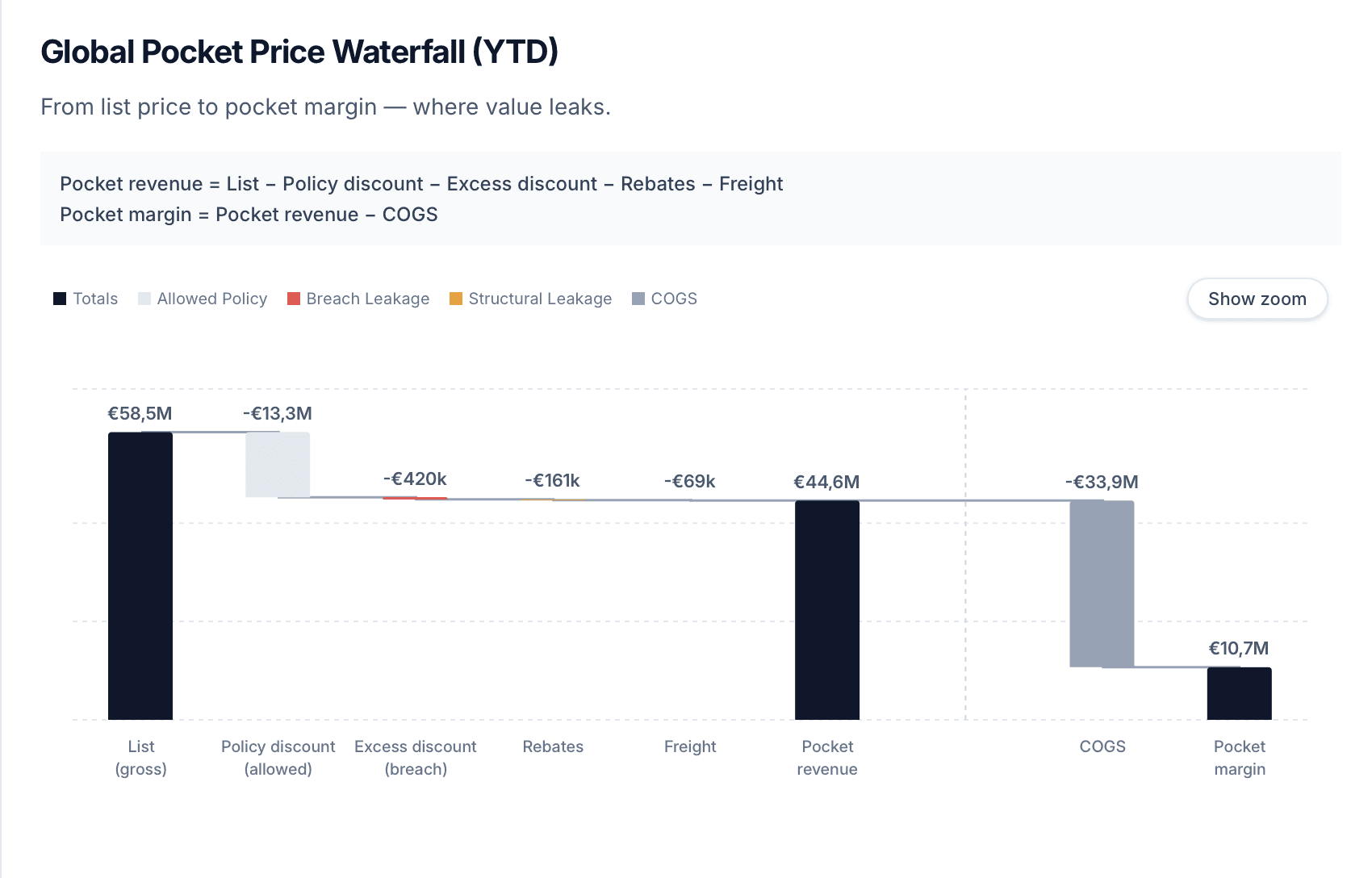This screenshot has width=1372, height=878.
Task: Click the Show zoom button
Action: point(1257,299)
